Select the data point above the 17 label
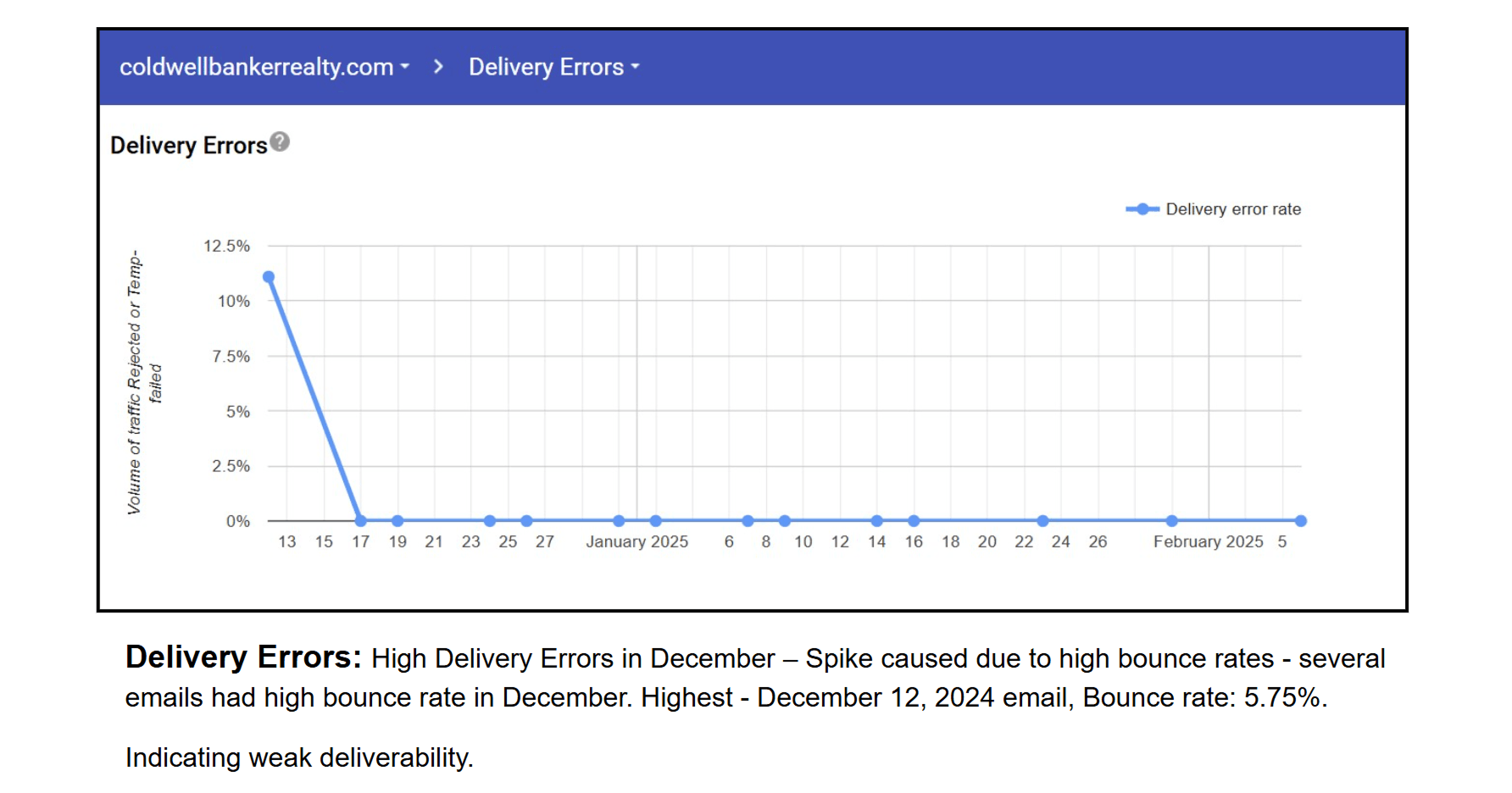The height and width of the screenshot is (793, 1512). (x=361, y=521)
